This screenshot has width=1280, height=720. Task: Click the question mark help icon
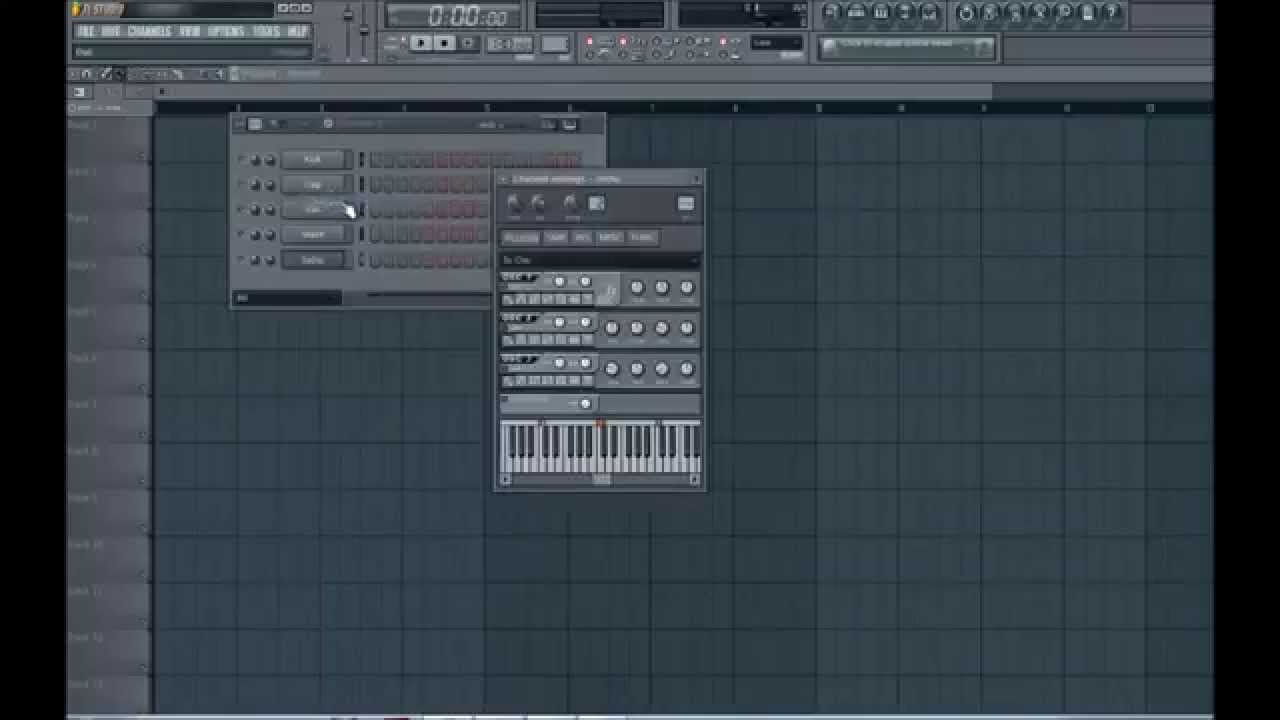1113,13
